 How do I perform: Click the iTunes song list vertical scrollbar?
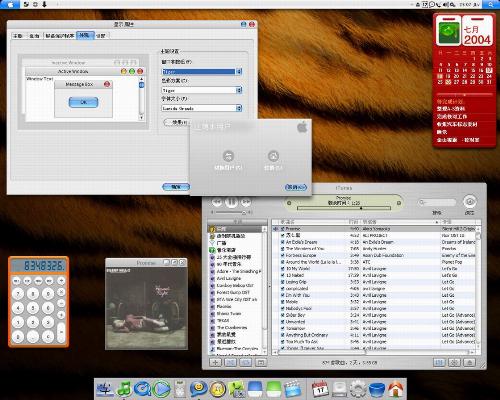click(x=478, y=288)
